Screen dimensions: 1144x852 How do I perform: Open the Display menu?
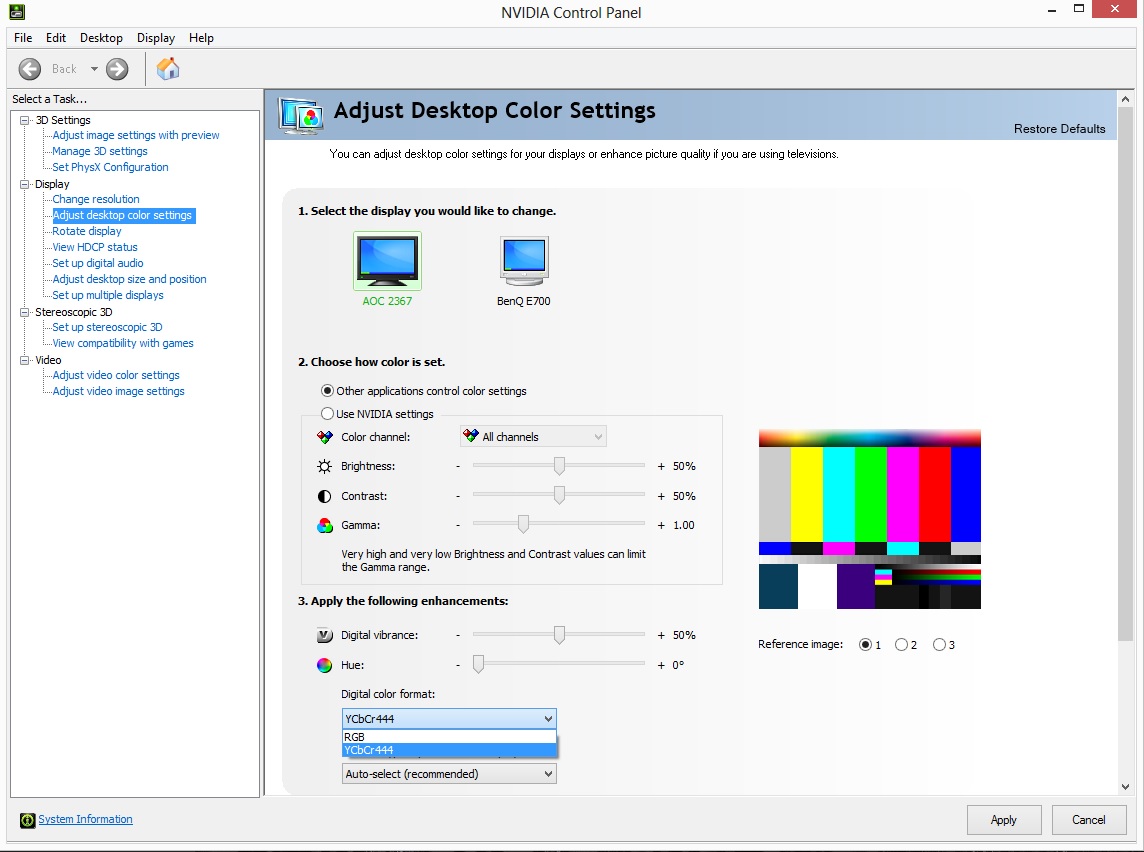pos(156,38)
